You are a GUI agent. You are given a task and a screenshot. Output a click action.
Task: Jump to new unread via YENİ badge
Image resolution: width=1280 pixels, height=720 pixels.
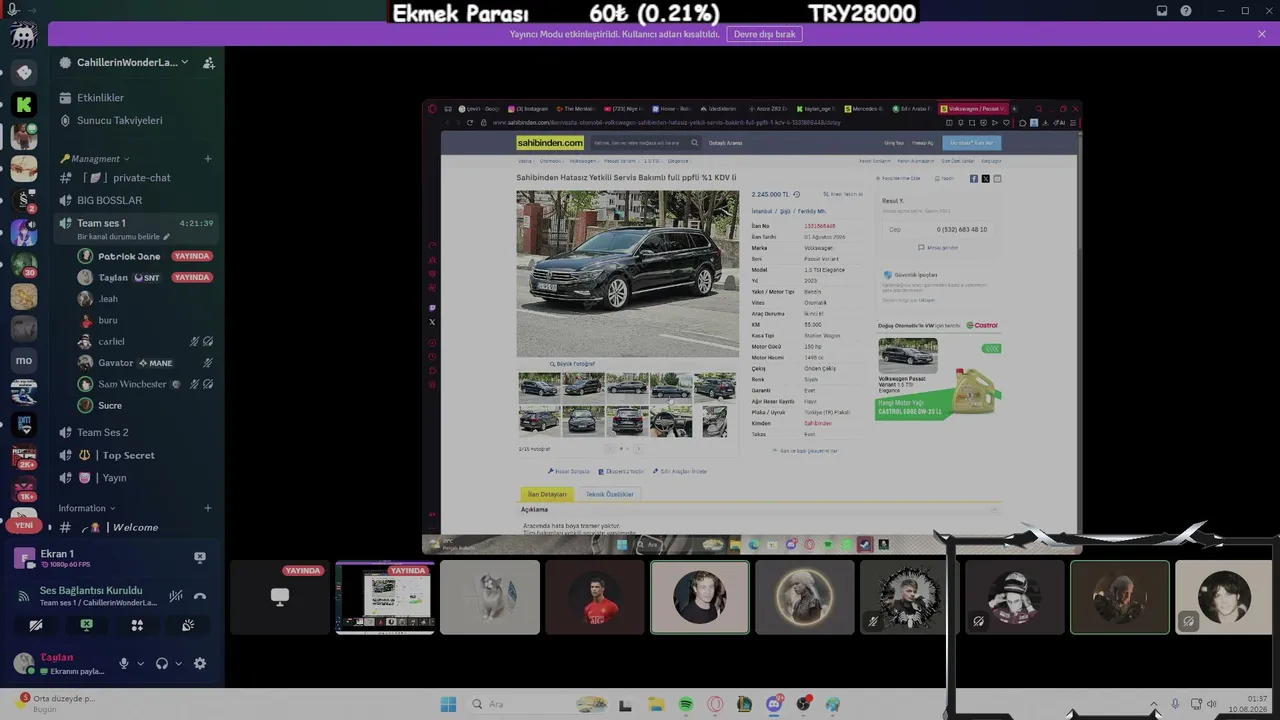[24, 525]
